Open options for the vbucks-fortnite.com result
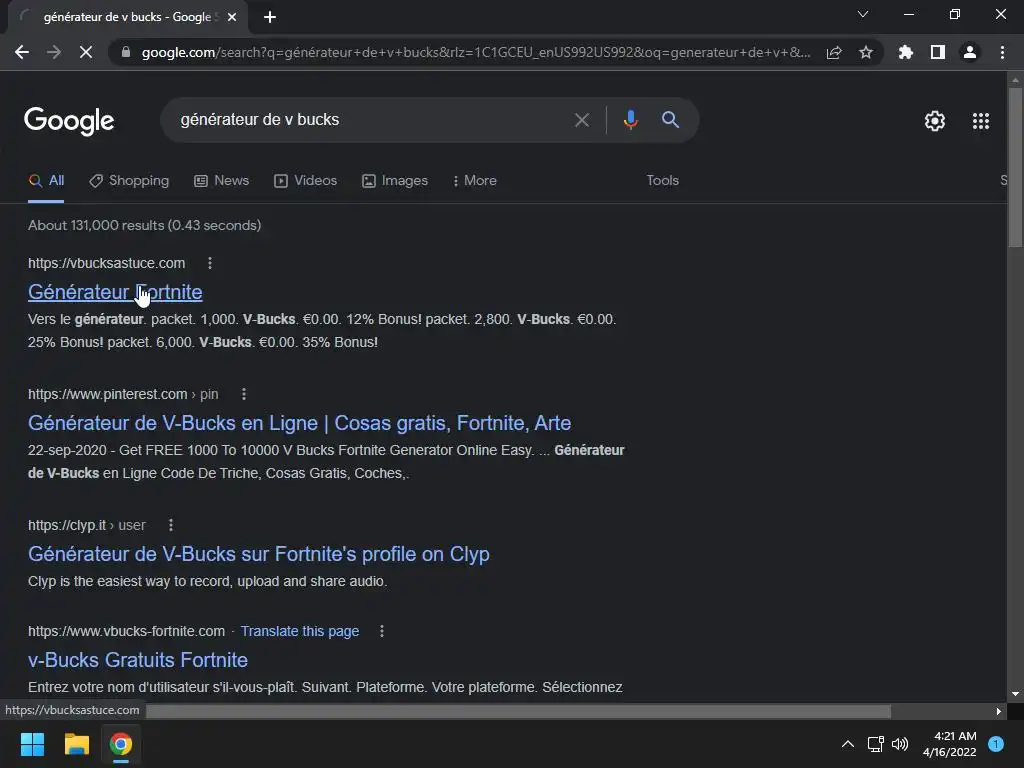1024x768 pixels. point(382,632)
